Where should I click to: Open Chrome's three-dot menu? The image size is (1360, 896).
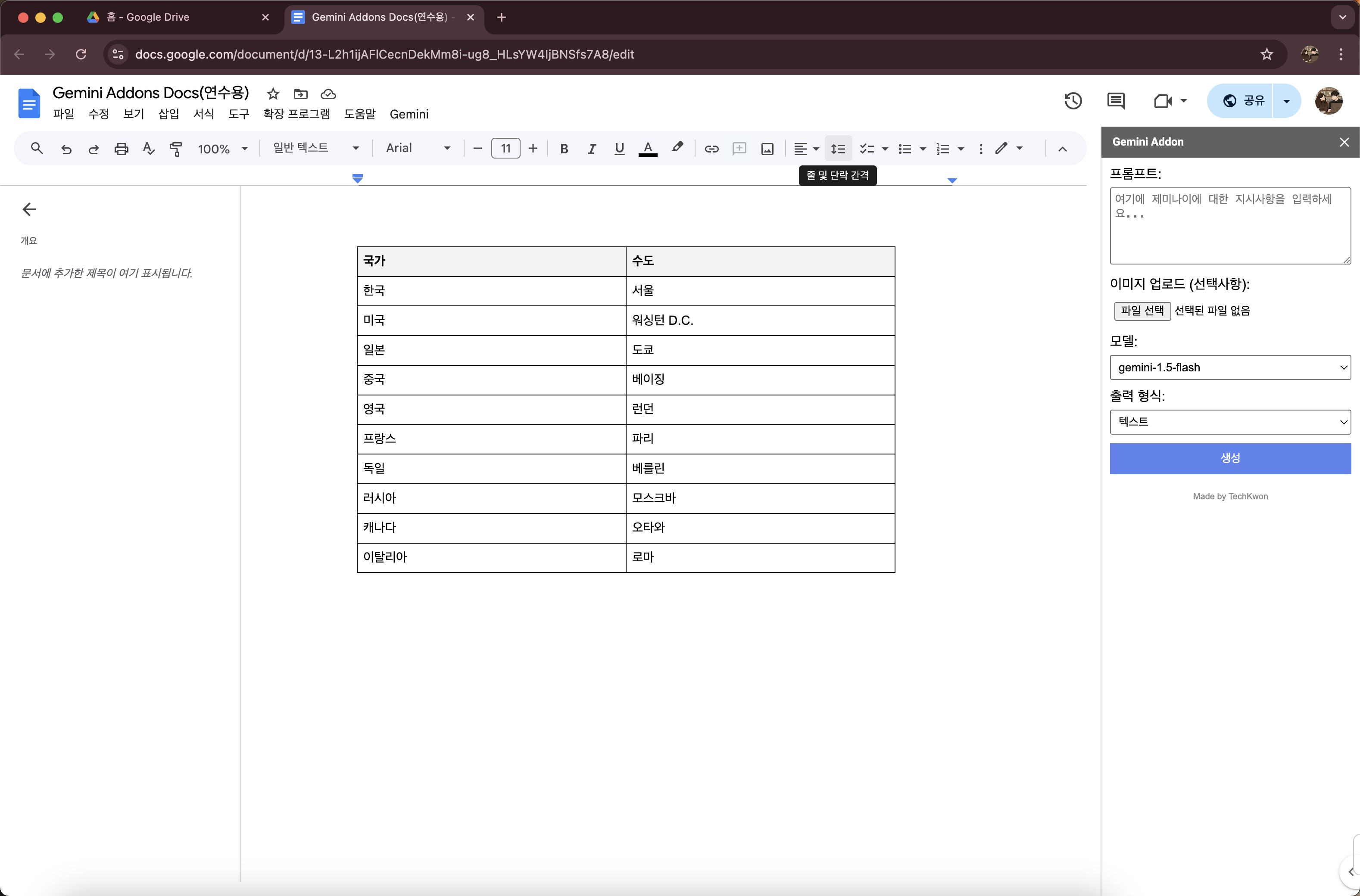tap(1341, 54)
